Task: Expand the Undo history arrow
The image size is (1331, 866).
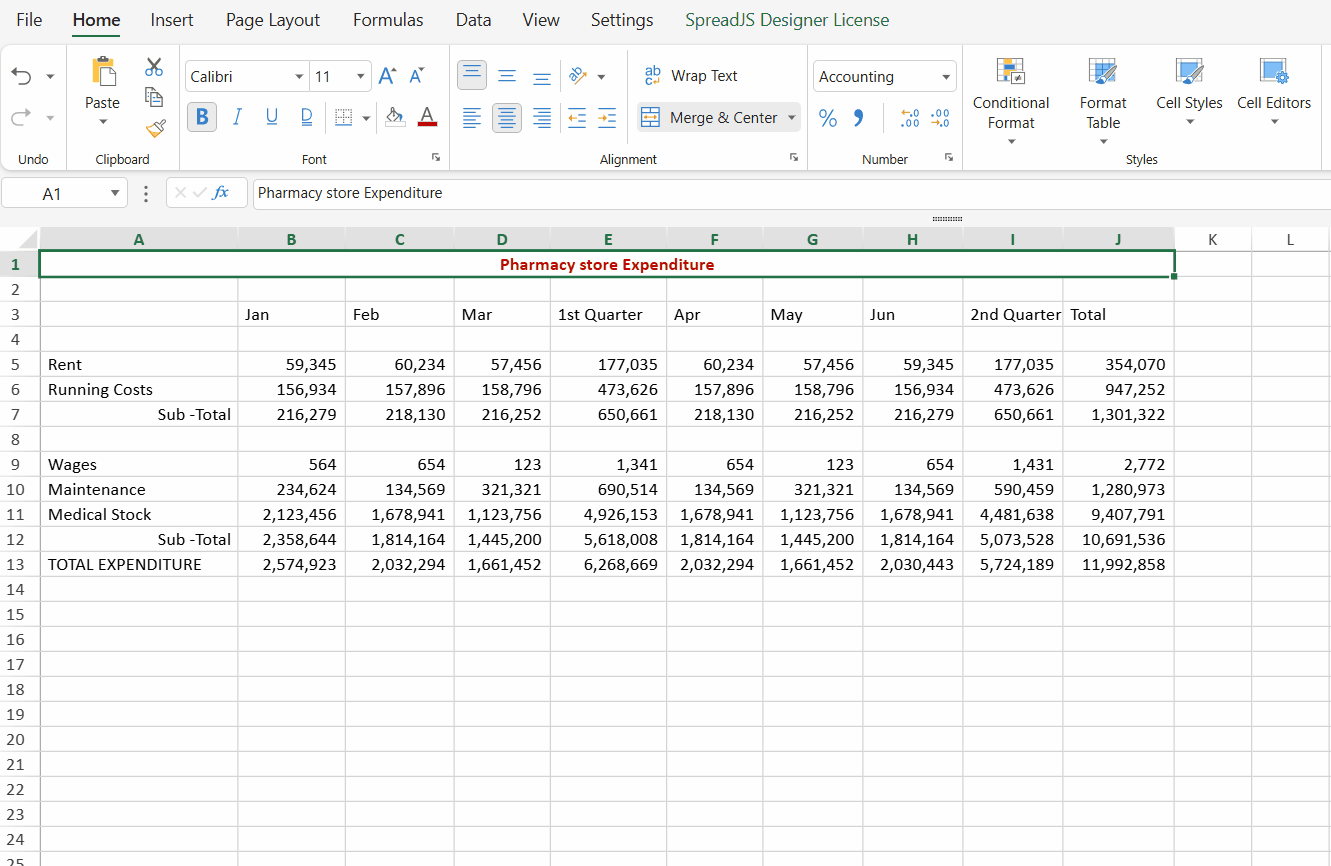Action: tap(50, 76)
